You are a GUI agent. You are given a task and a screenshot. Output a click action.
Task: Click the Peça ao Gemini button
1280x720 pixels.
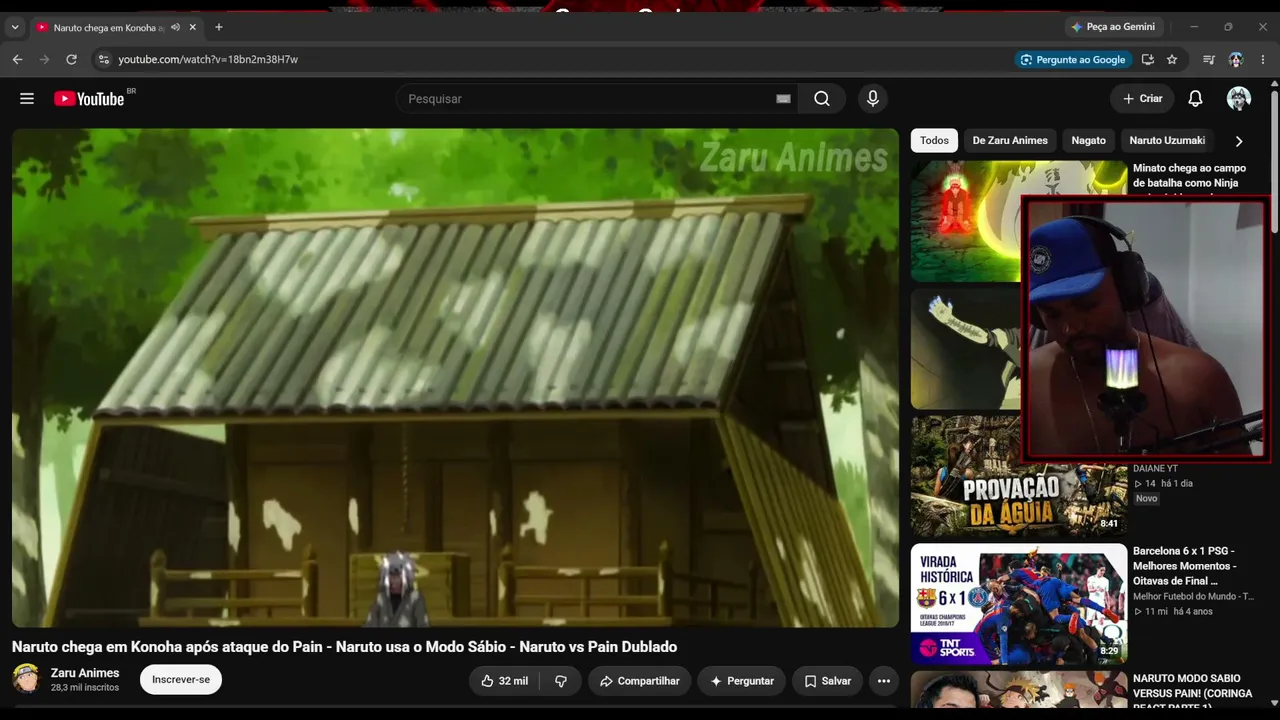[x=1113, y=27]
